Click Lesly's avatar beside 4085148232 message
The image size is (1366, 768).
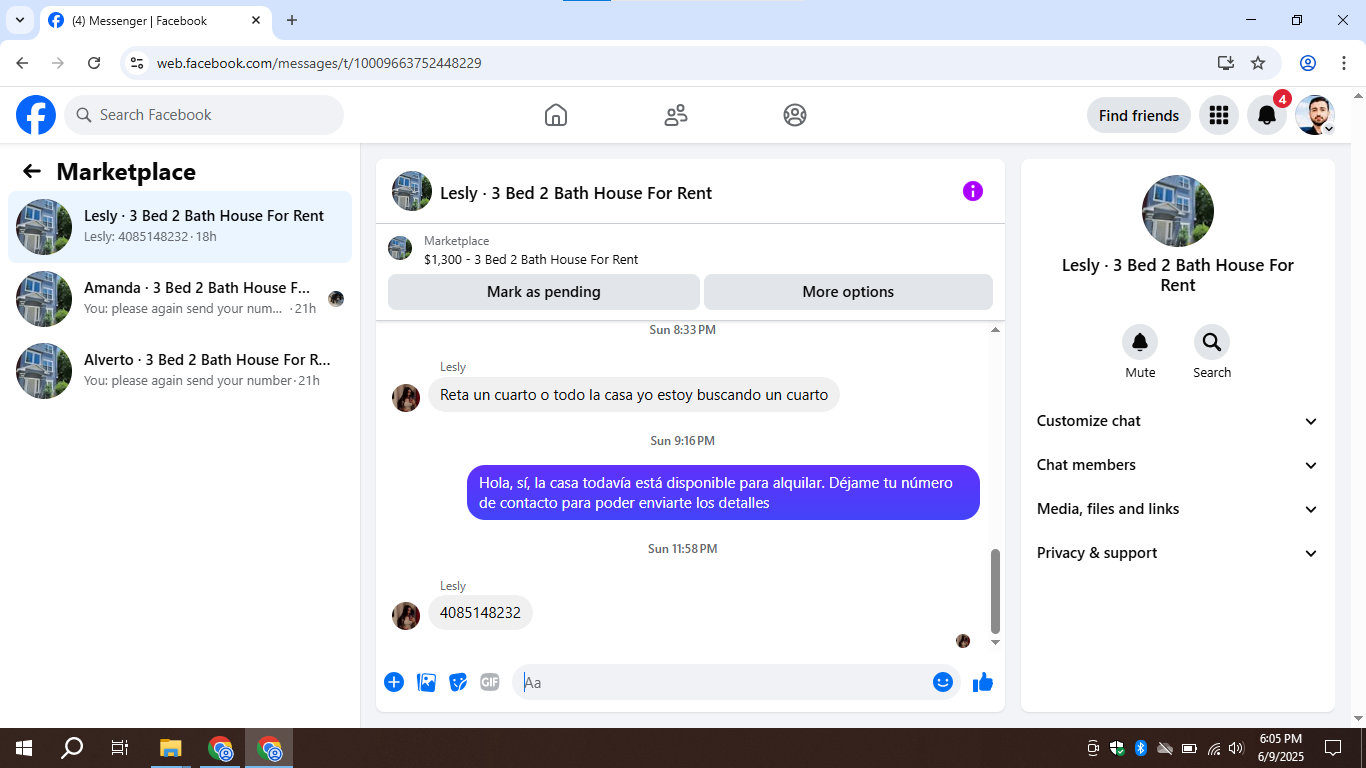click(406, 616)
